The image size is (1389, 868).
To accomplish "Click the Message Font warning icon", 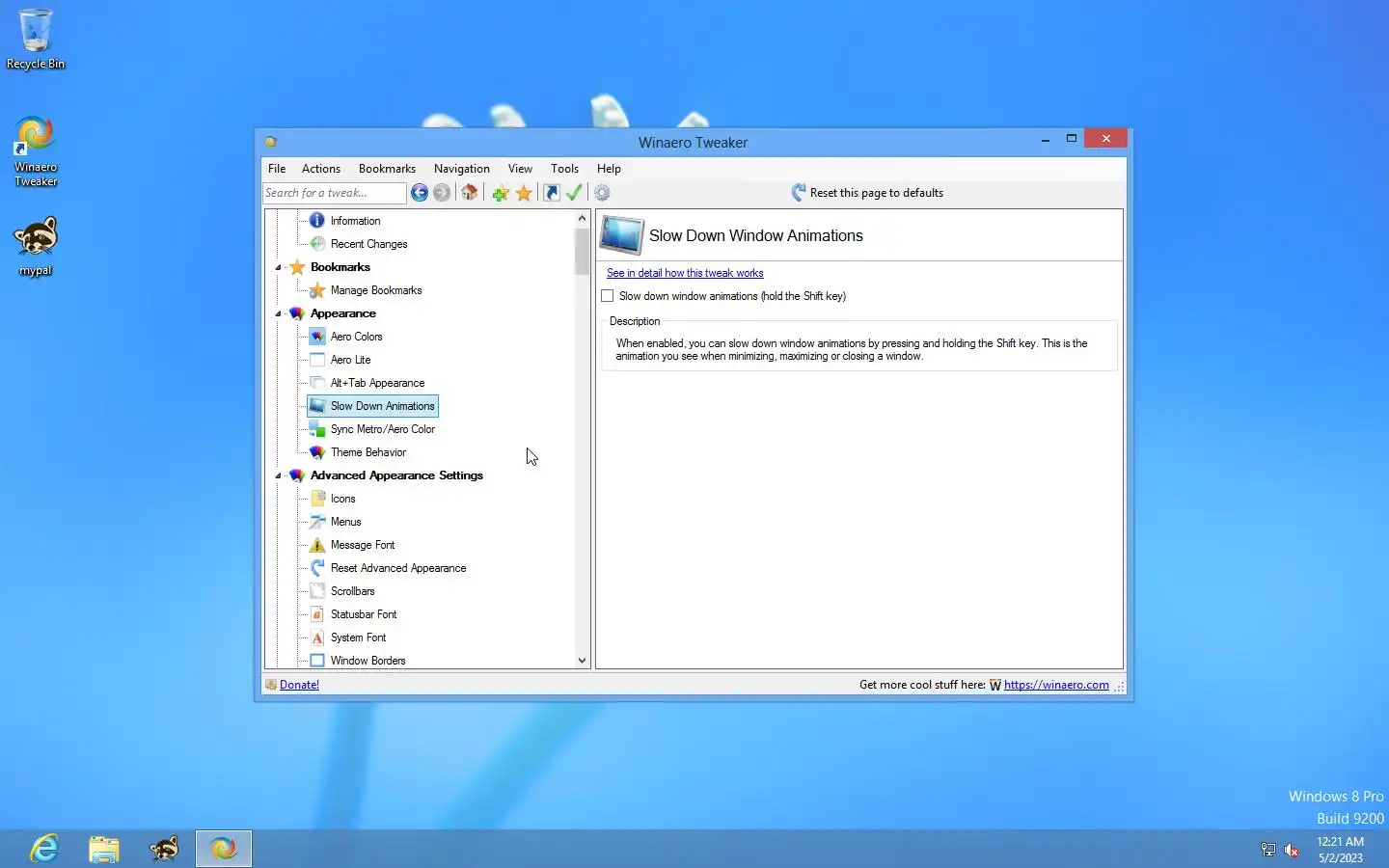I will [317, 545].
